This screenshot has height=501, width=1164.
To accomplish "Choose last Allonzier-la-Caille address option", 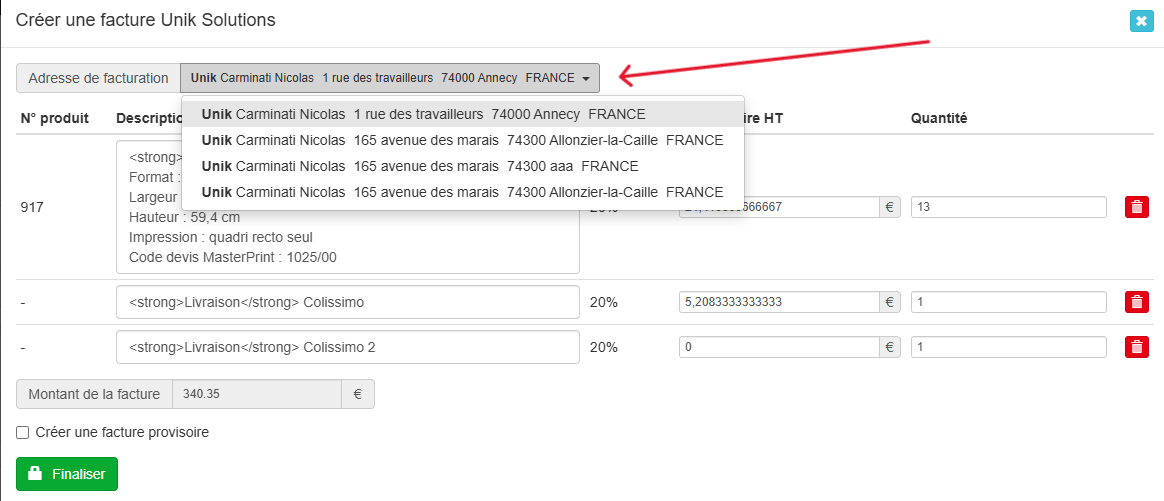I will (x=462, y=192).
